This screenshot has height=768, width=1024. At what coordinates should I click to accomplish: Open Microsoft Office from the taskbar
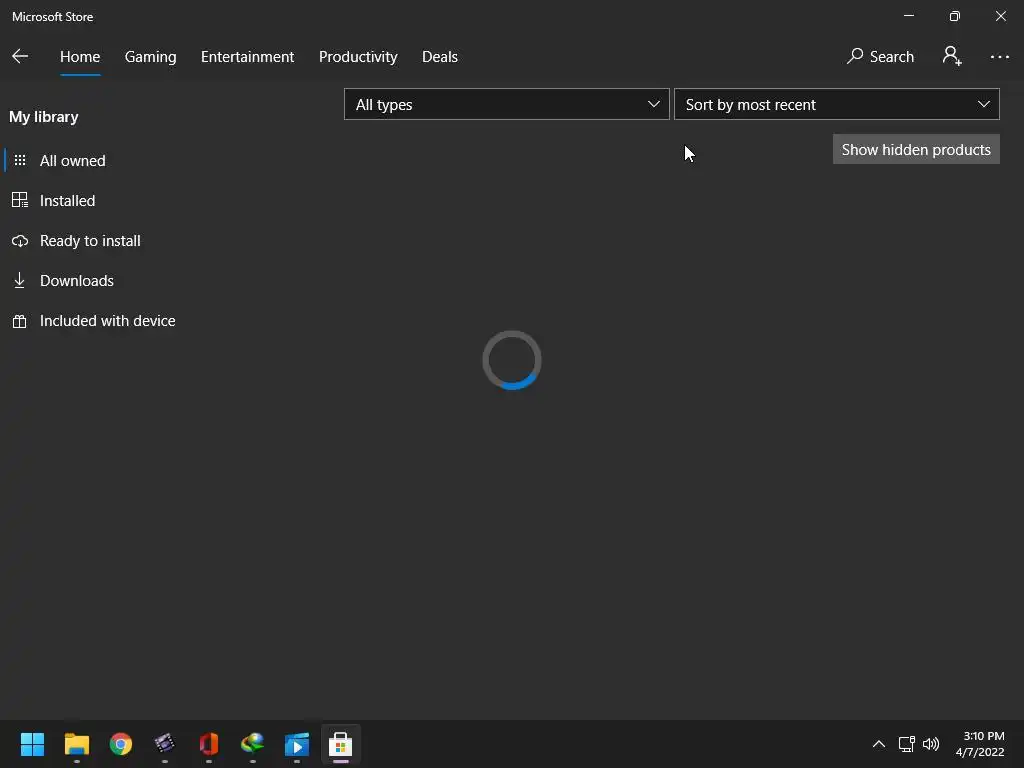pyautogui.click(x=209, y=744)
